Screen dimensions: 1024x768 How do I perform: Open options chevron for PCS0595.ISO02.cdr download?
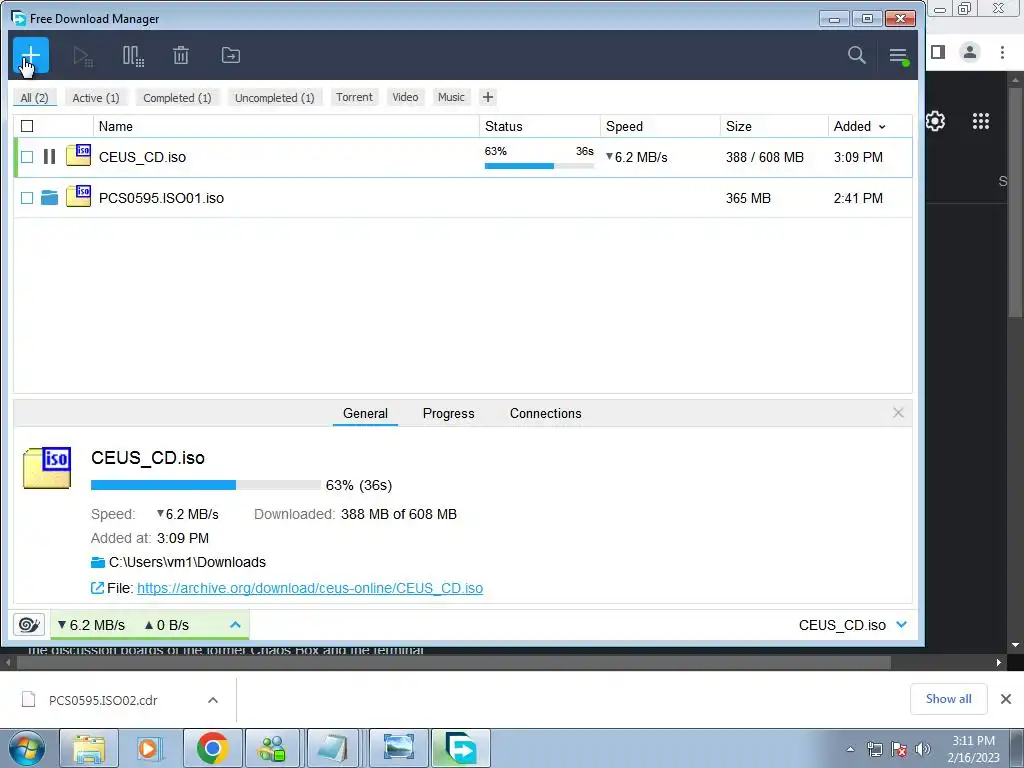tap(213, 700)
